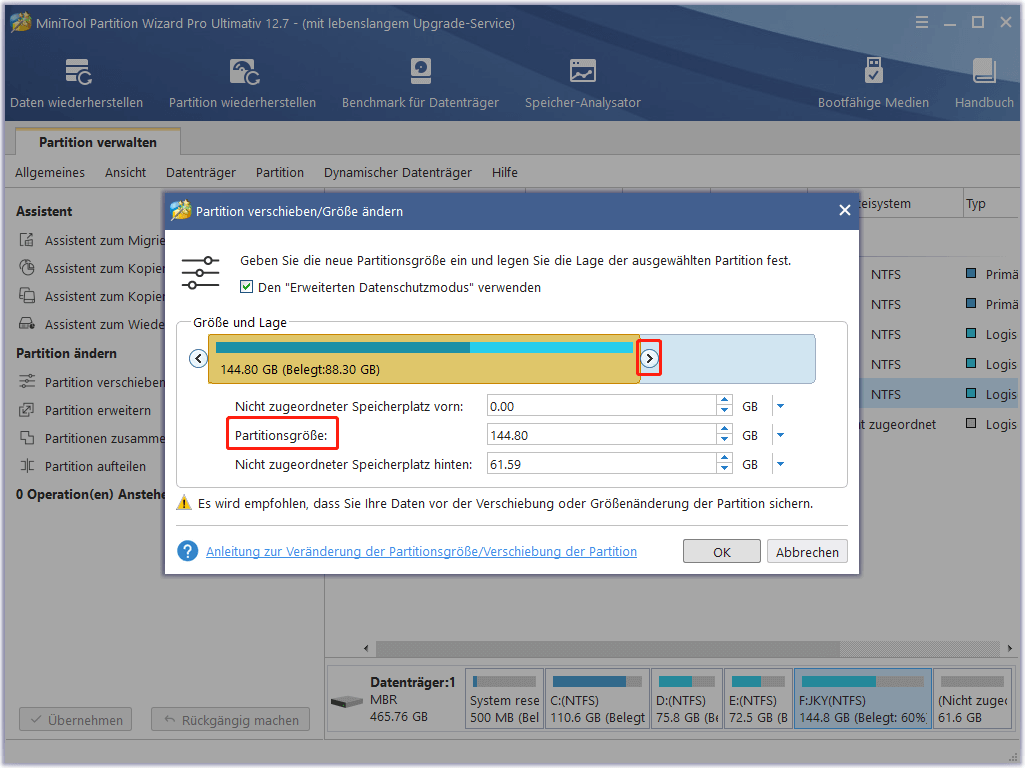The image size is (1025, 768).
Task: Launch Partition wiederherstellen icon
Action: pyautogui.click(x=244, y=71)
